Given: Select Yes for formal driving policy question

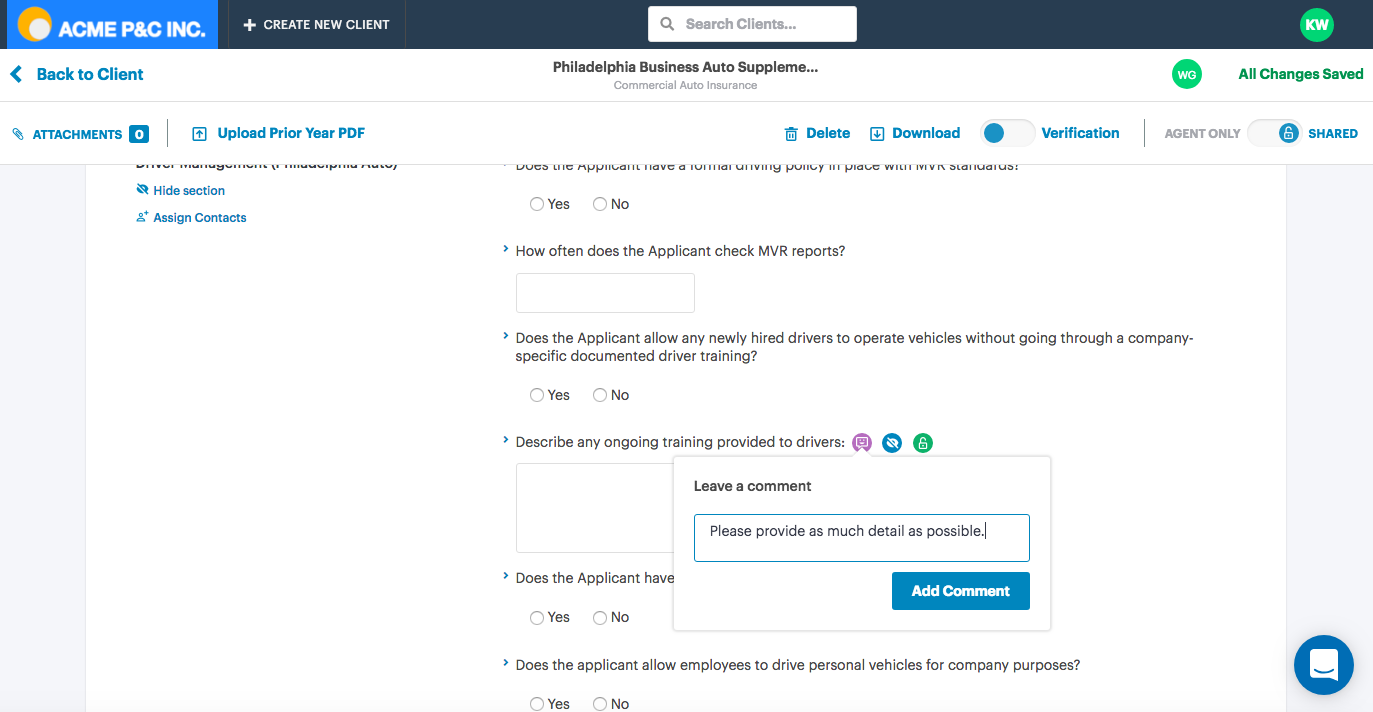Looking at the screenshot, I should pyautogui.click(x=538, y=204).
